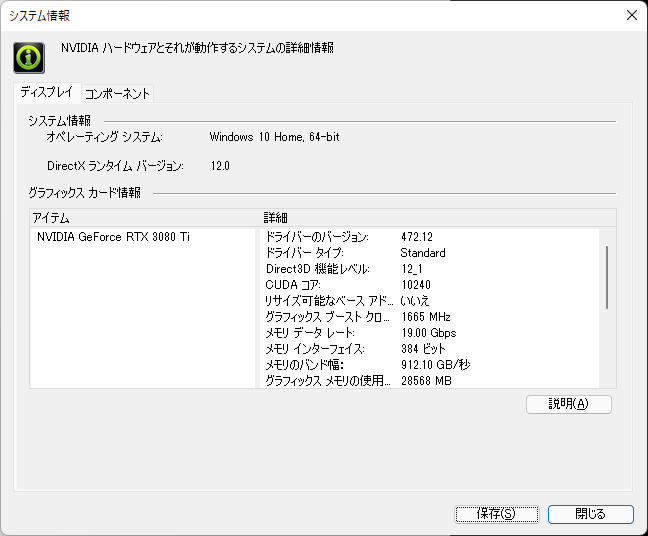
Task: Click the 保存(S) button
Action: point(497,514)
